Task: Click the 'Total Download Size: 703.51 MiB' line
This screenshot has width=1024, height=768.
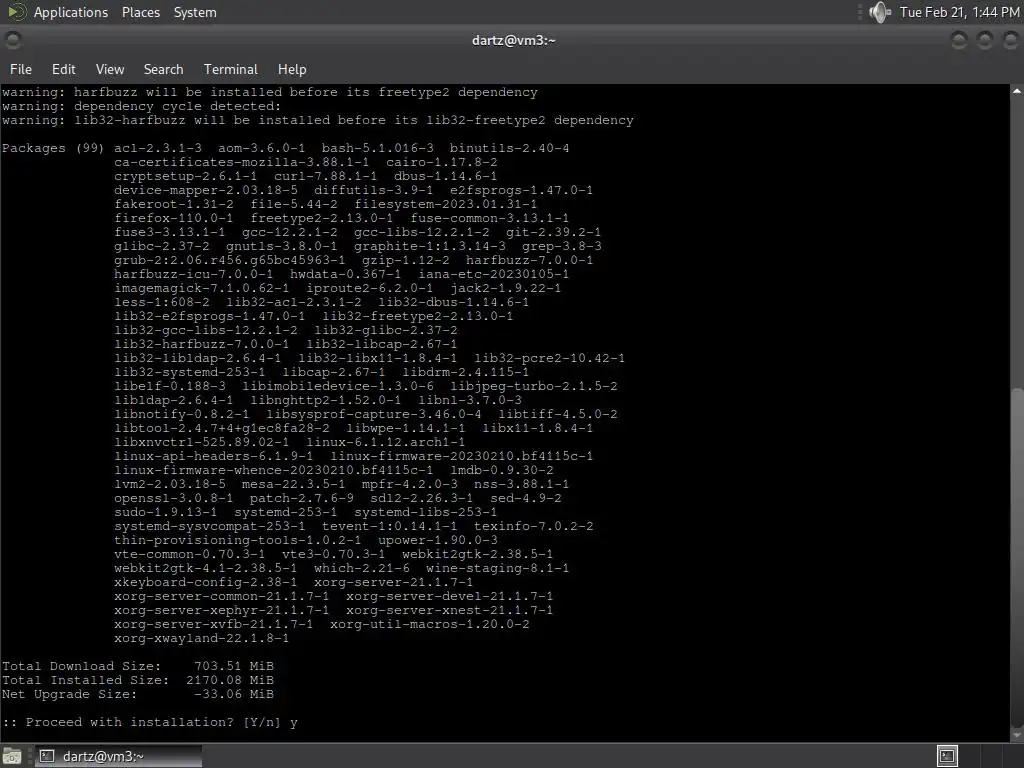Action: (x=138, y=666)
